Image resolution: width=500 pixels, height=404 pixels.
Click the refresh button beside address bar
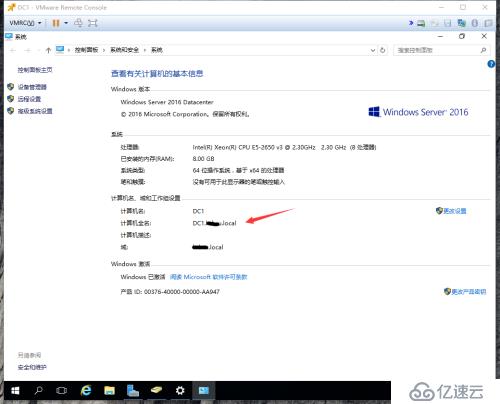(x=383, y=50)
